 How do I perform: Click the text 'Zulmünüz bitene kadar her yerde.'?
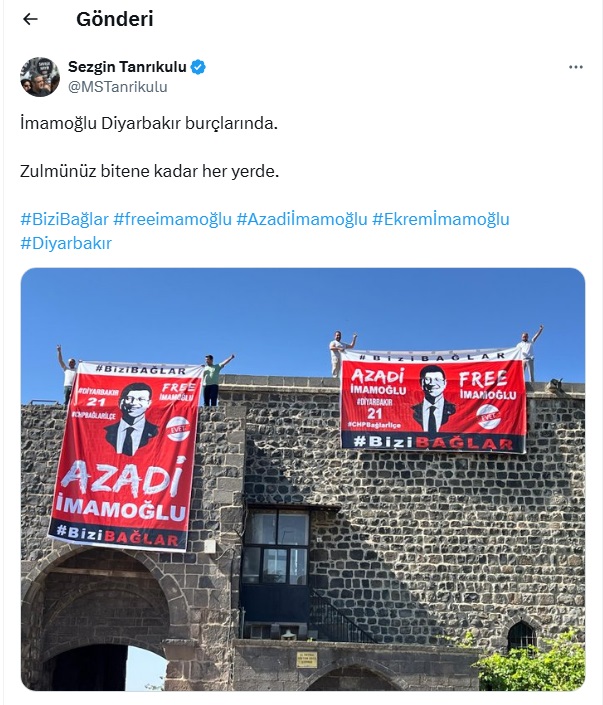(149, 171)
